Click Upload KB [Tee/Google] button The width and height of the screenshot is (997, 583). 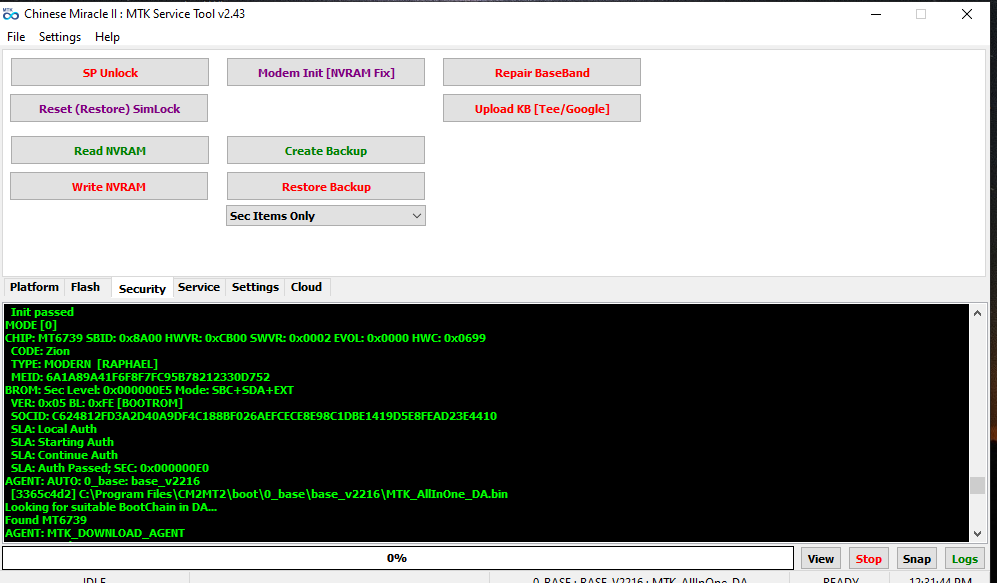[x=541, y=108]
